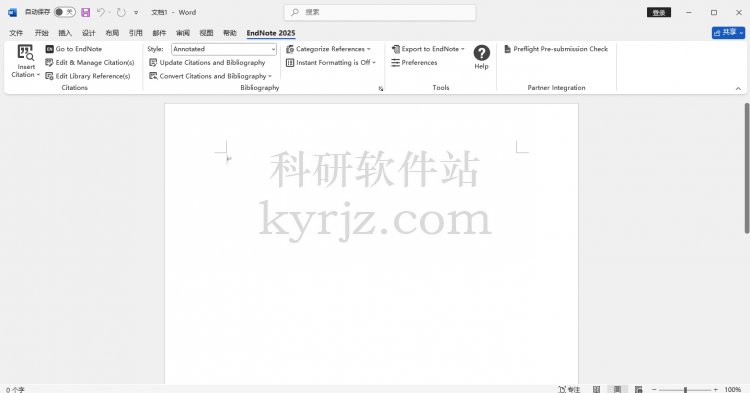Switch to Web Layout view

639,390
